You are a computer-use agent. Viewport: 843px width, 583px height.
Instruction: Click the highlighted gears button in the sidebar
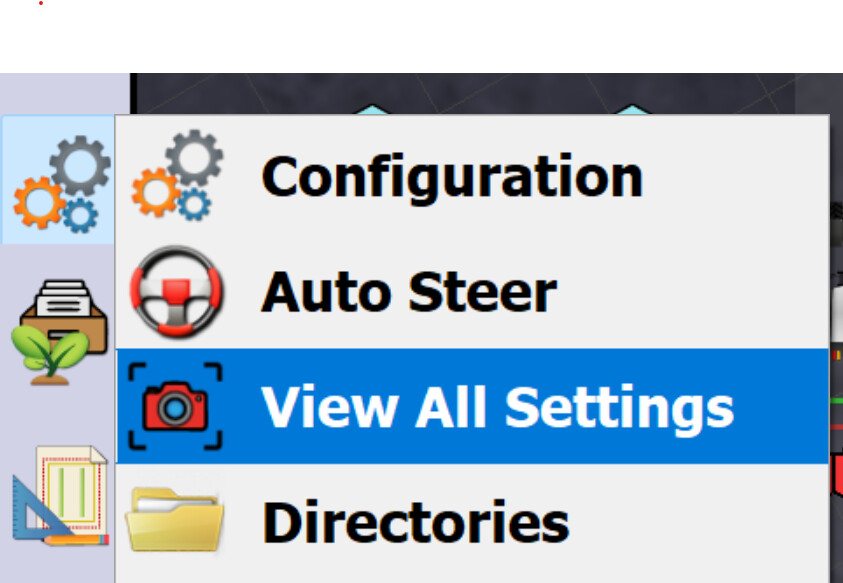[58, 181]
